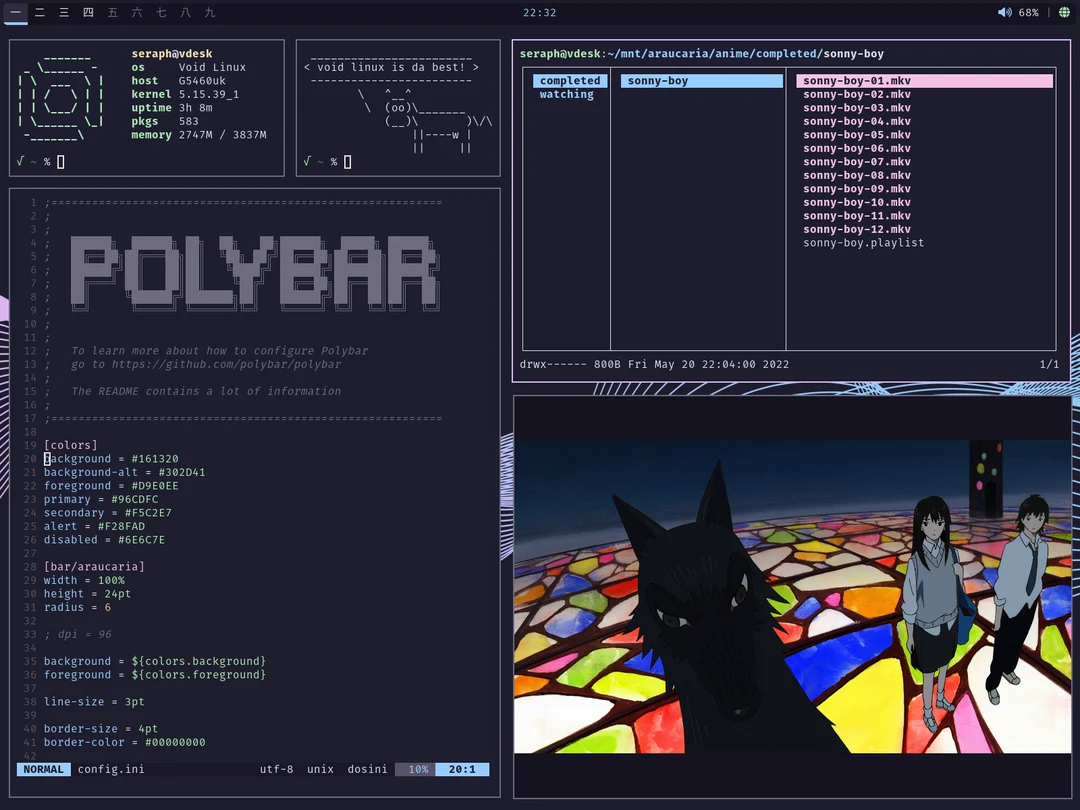Viewport: 1080px width, 810px height.
Task: Click the green network globe icon
Action: click(x=1064, y=13)
